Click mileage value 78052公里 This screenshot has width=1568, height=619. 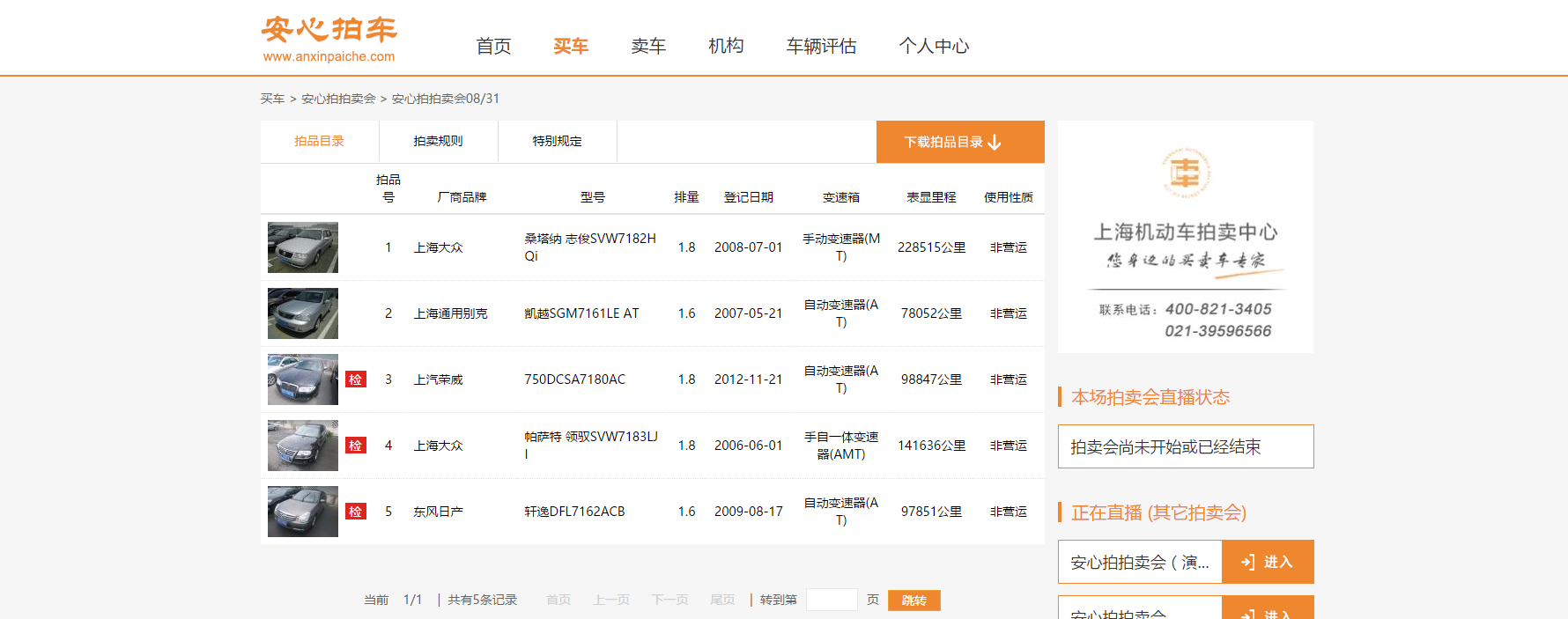pos(931,313)
